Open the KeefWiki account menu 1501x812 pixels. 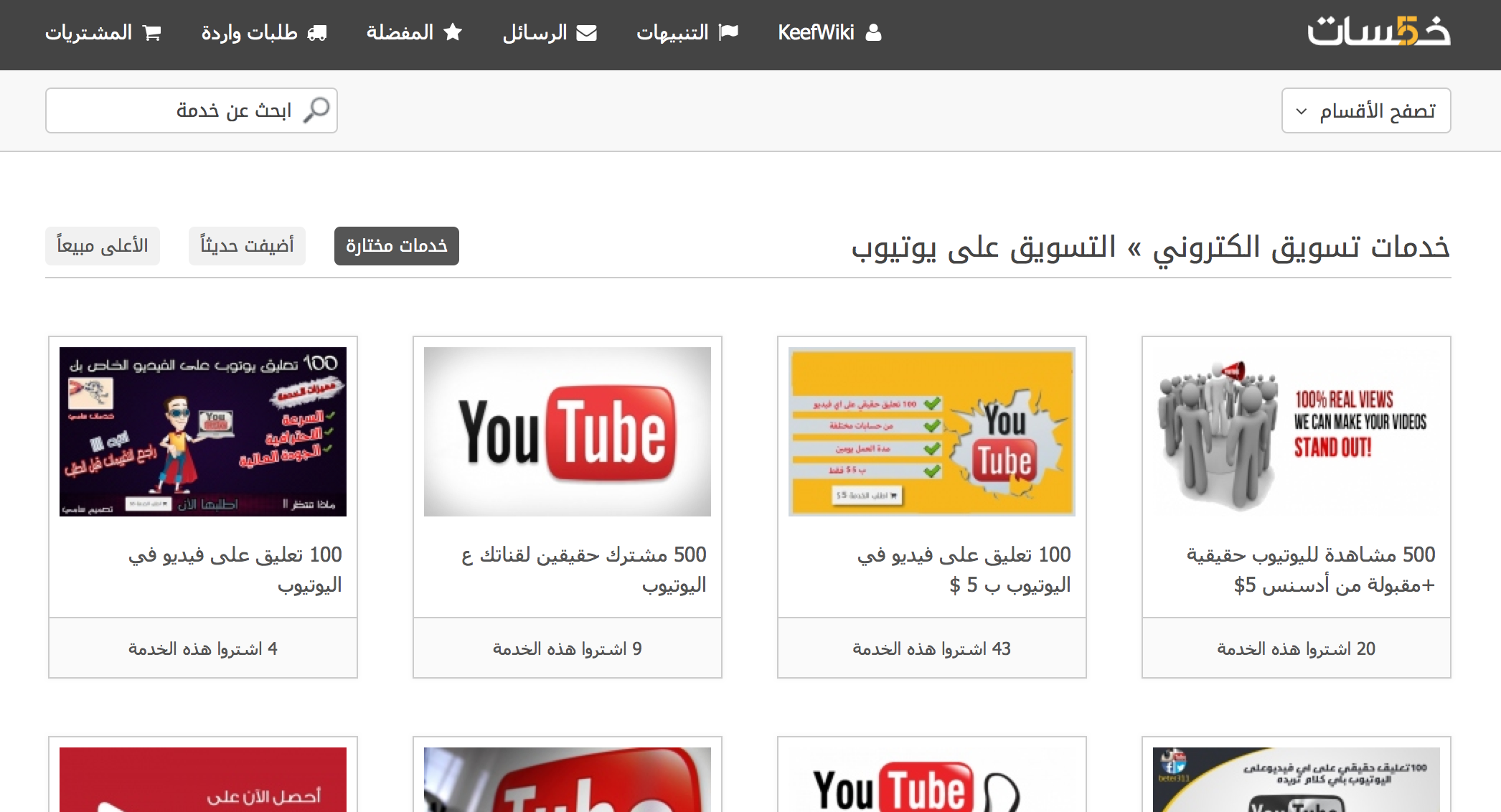click(x=829, y=32)
